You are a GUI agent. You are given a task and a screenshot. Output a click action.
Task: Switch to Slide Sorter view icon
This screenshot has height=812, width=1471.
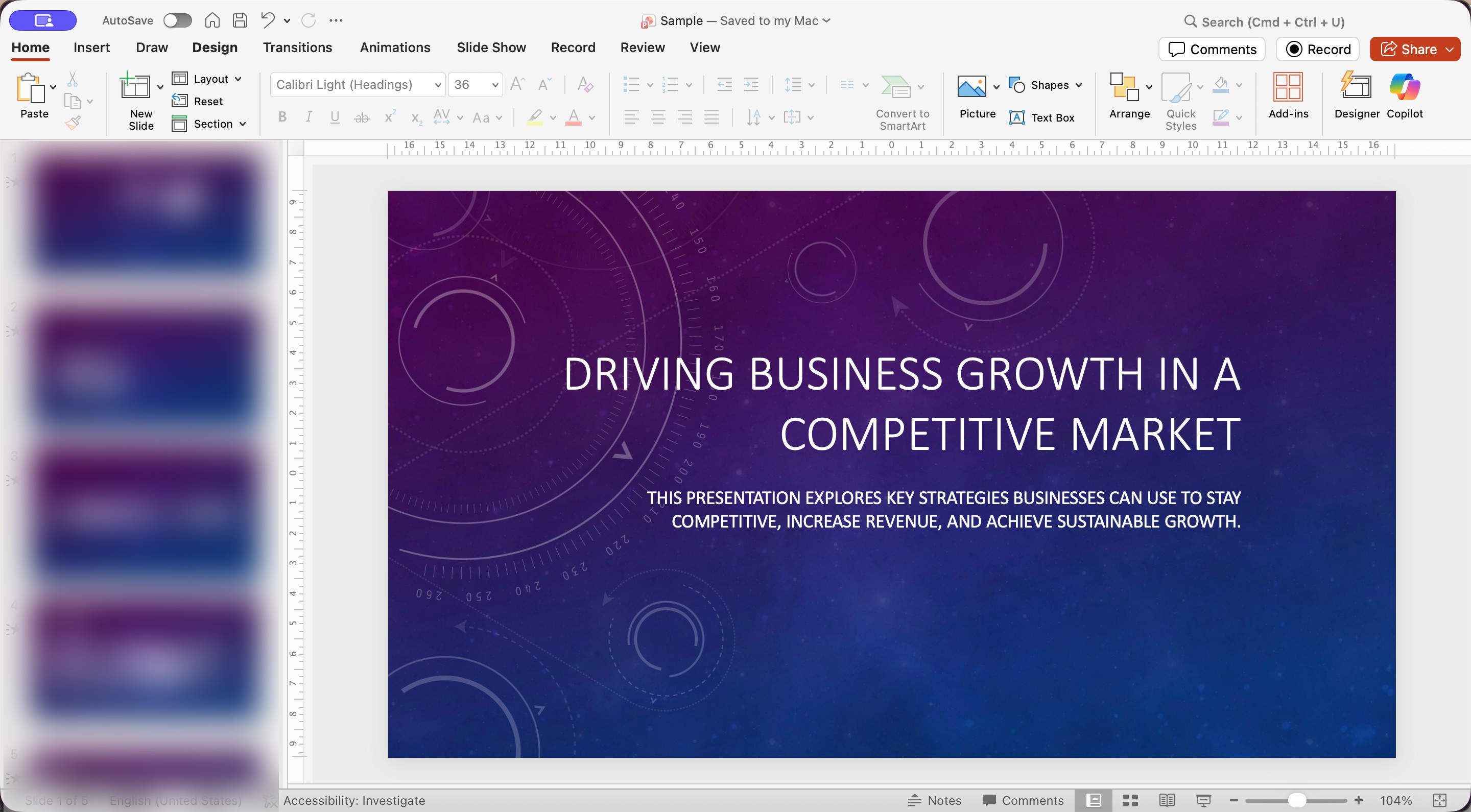[1130, 800]
